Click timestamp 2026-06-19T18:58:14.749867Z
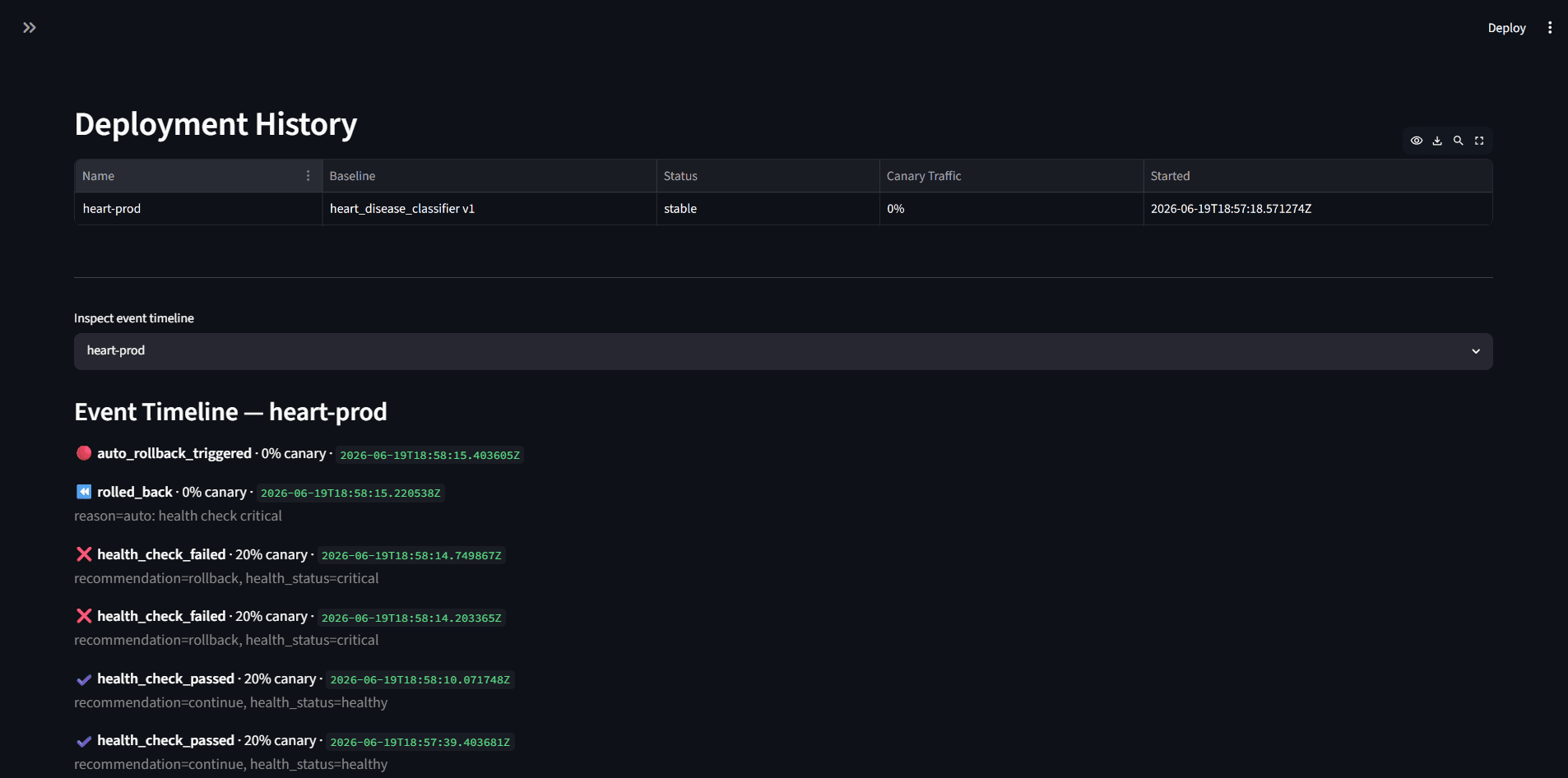1568x778 pixels. [x=411, y=555]
